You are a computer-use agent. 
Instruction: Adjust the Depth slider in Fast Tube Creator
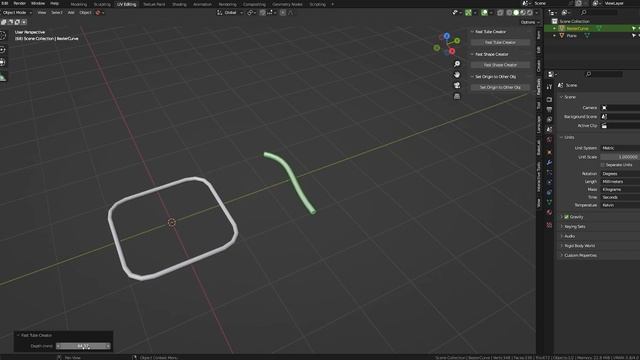tap(83, 346)
